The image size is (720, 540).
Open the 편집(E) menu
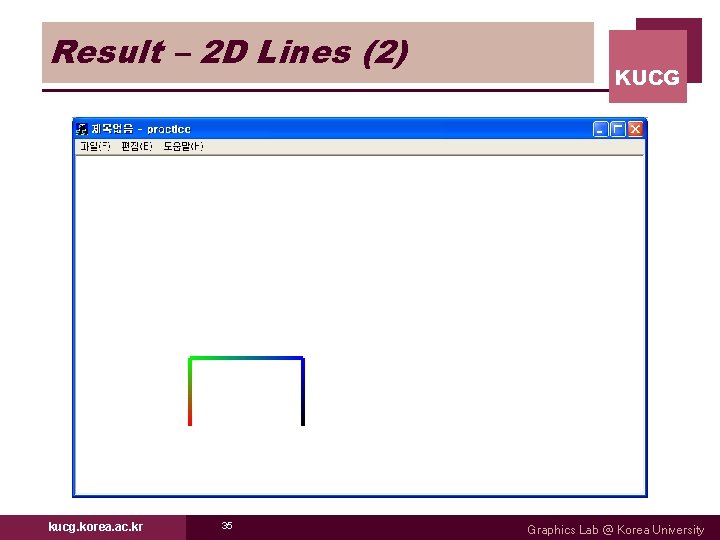(x=136, y=146)
